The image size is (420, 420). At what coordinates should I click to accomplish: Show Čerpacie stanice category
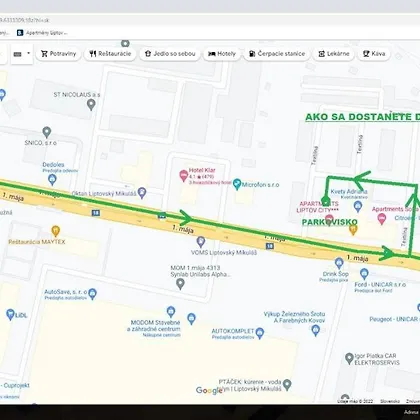tap(277, 54)
